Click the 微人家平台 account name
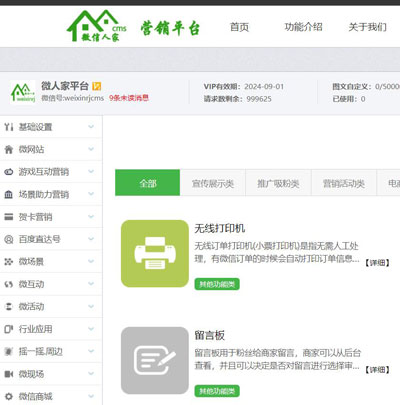 65,86
